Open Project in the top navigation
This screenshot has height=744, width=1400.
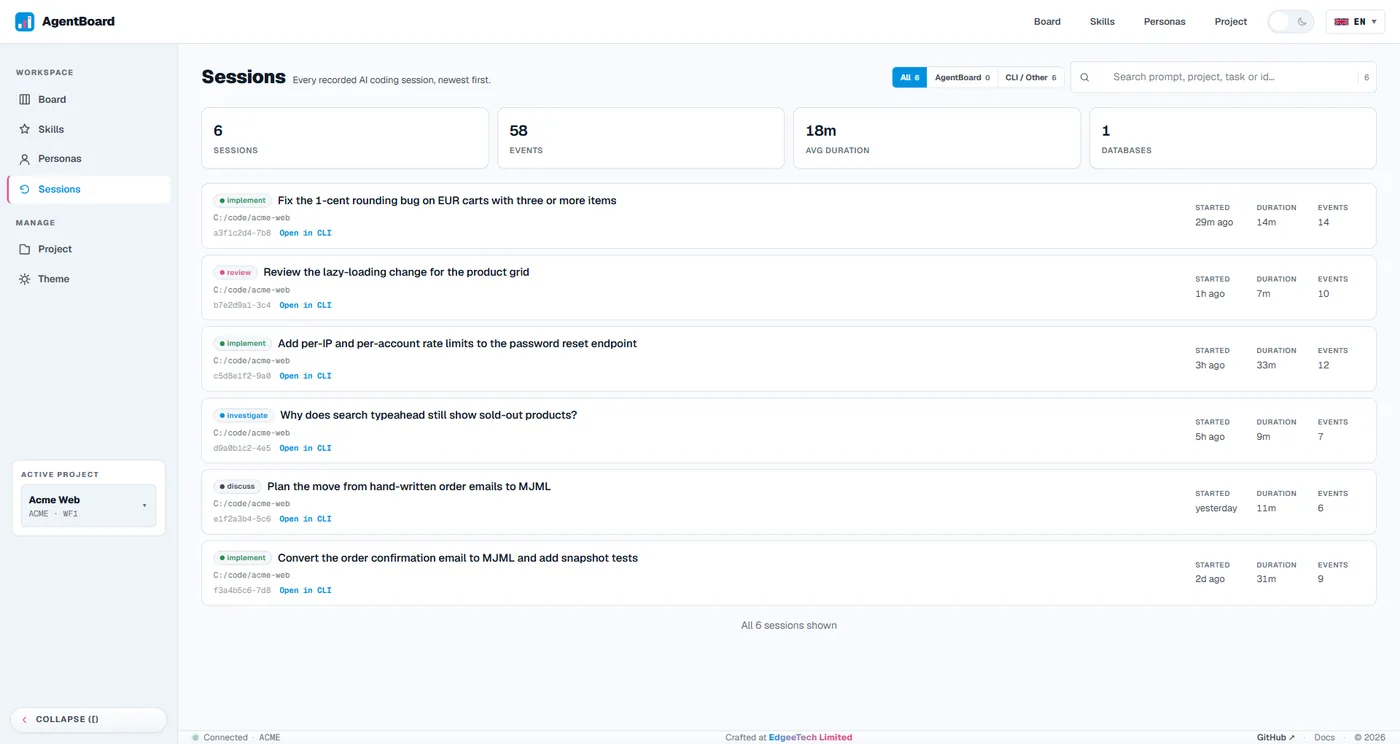click(x=1231, y=22)
